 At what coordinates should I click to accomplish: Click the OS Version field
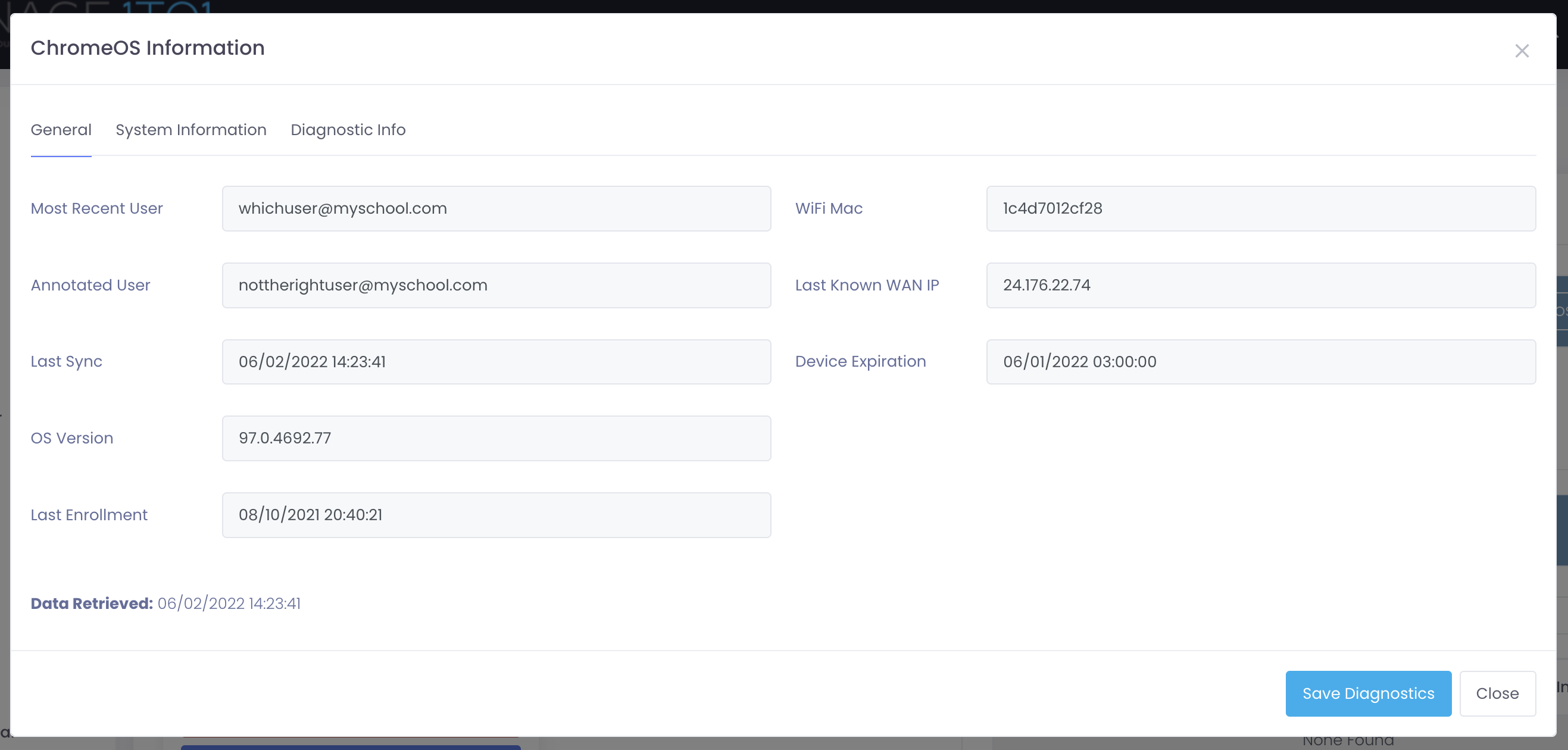(496, 438)
